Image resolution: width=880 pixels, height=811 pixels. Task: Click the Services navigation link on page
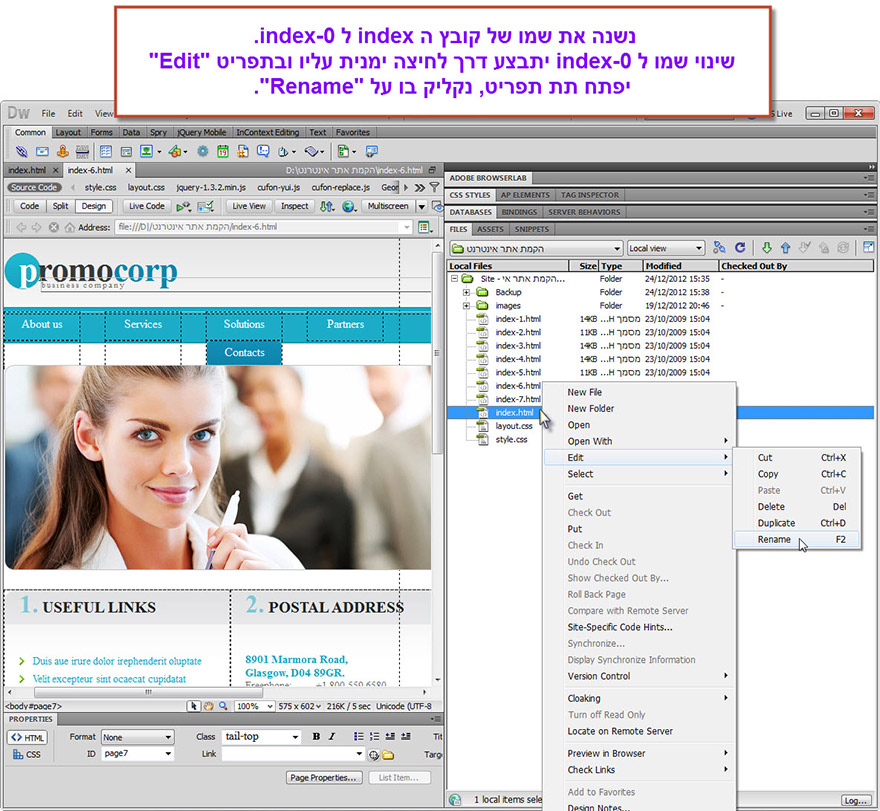(143, 324)
